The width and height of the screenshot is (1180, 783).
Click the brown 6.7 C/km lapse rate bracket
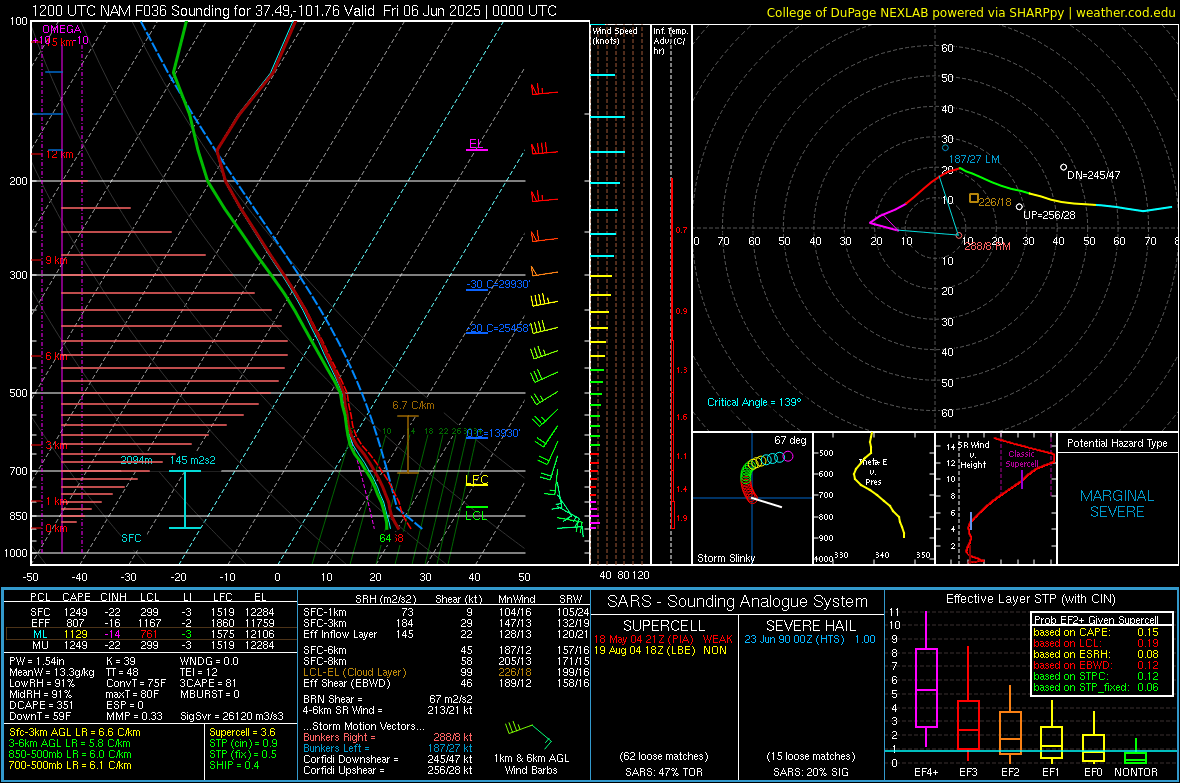[407, 444]
